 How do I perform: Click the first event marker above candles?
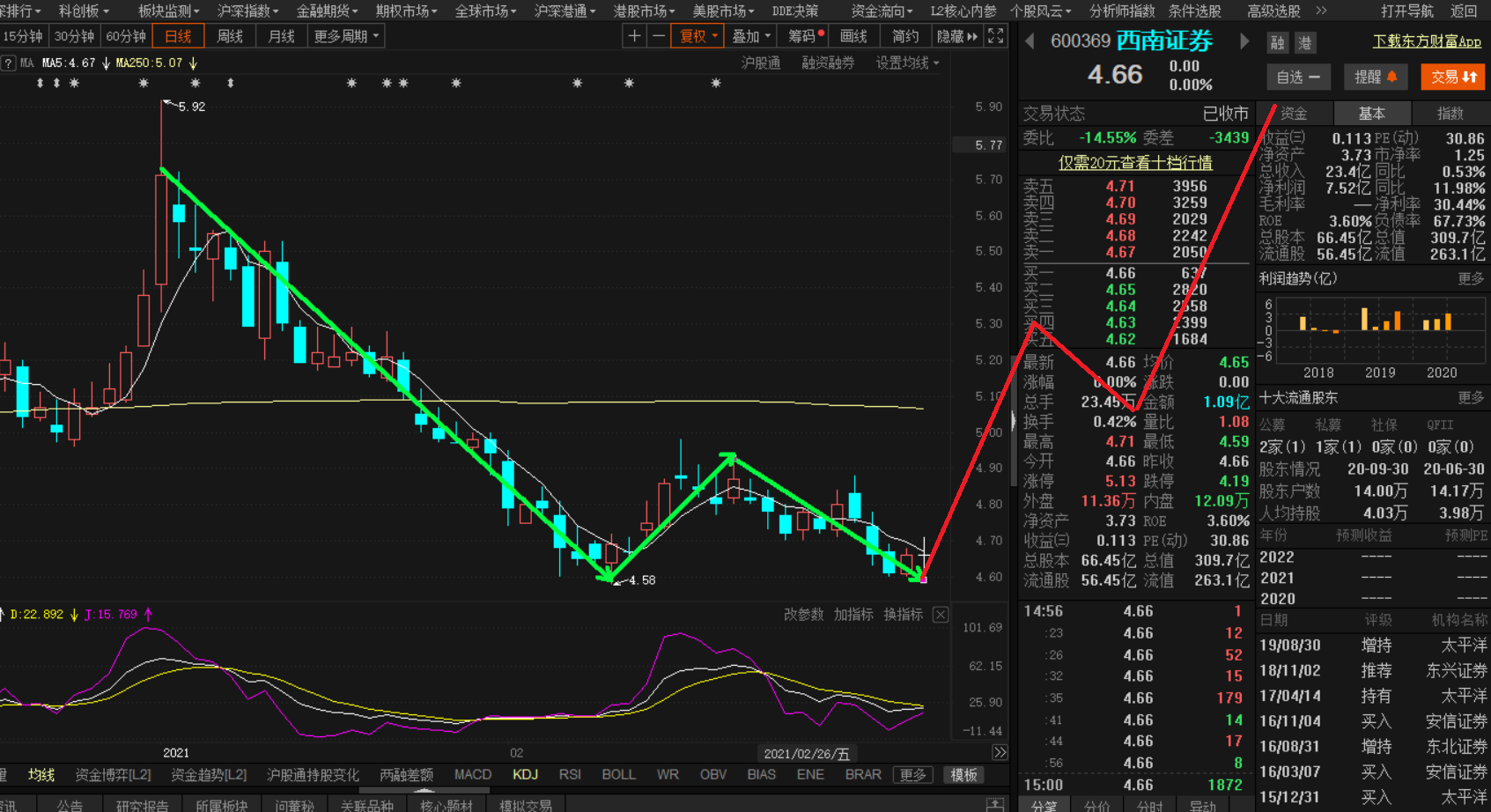tap(40, 83)
